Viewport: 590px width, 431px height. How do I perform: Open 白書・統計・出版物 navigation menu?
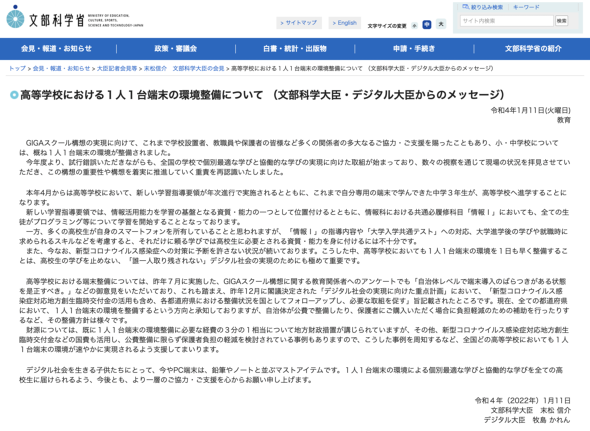pos(295,49)
